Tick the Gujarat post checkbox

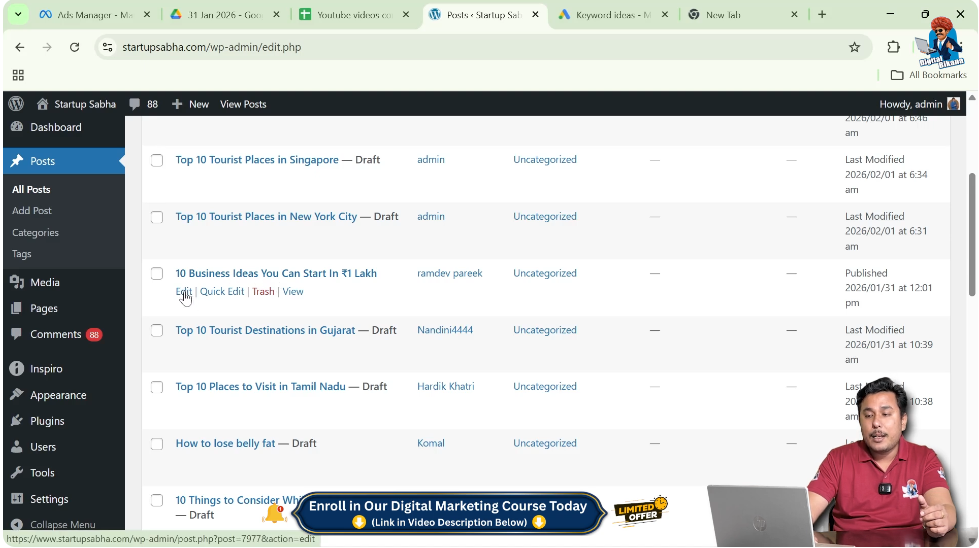157,331
